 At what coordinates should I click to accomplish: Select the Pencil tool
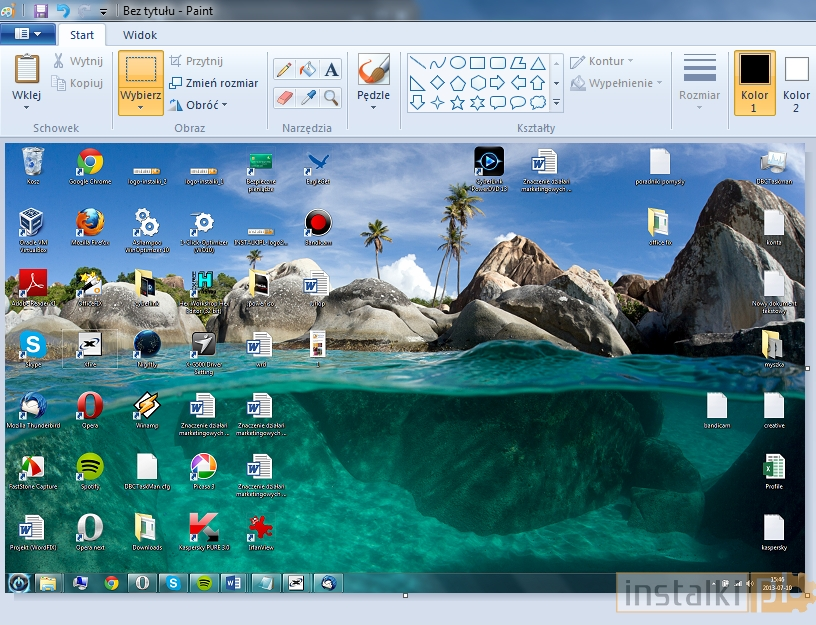[x=284, y=70]
